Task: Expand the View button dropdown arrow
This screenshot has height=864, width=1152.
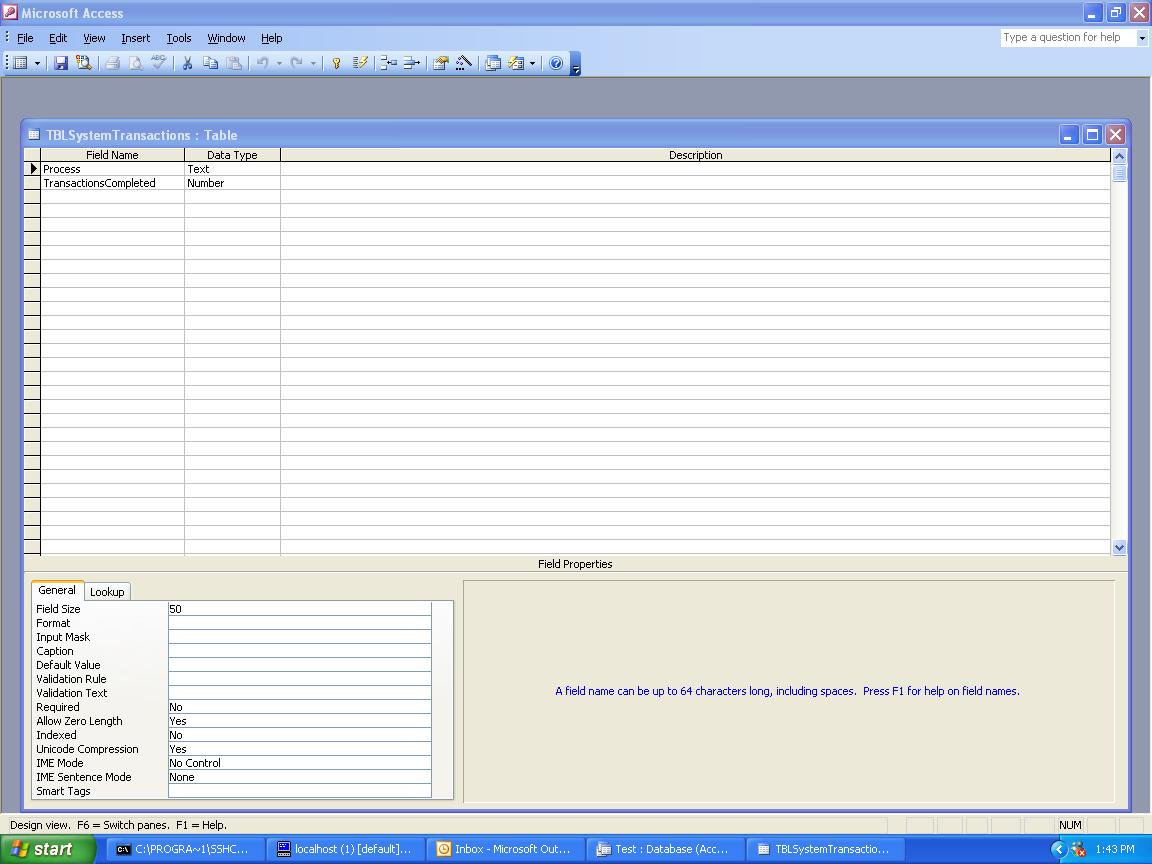Action: (x=38, y=63)
